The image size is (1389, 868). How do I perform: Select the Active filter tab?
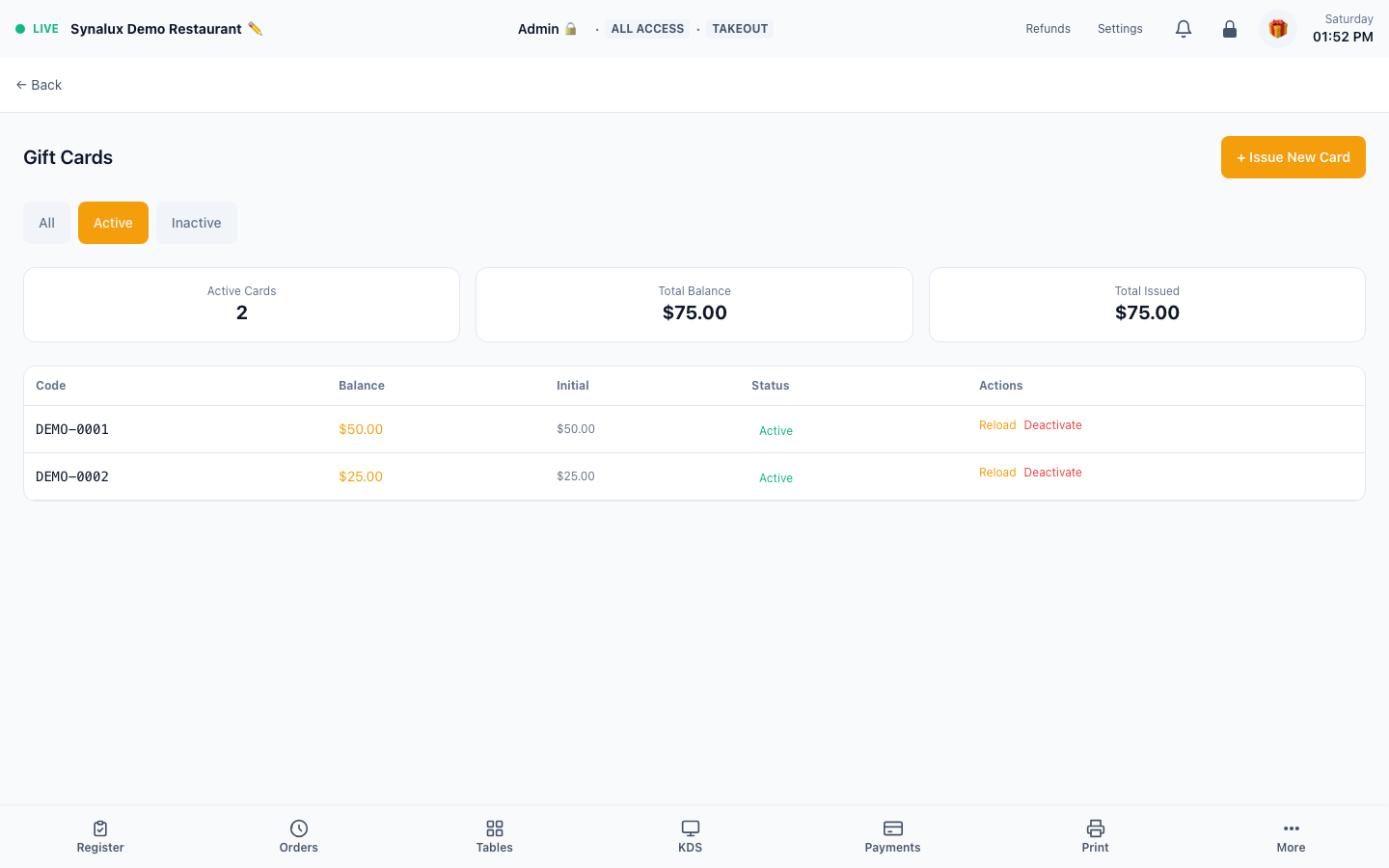(113, 223)
